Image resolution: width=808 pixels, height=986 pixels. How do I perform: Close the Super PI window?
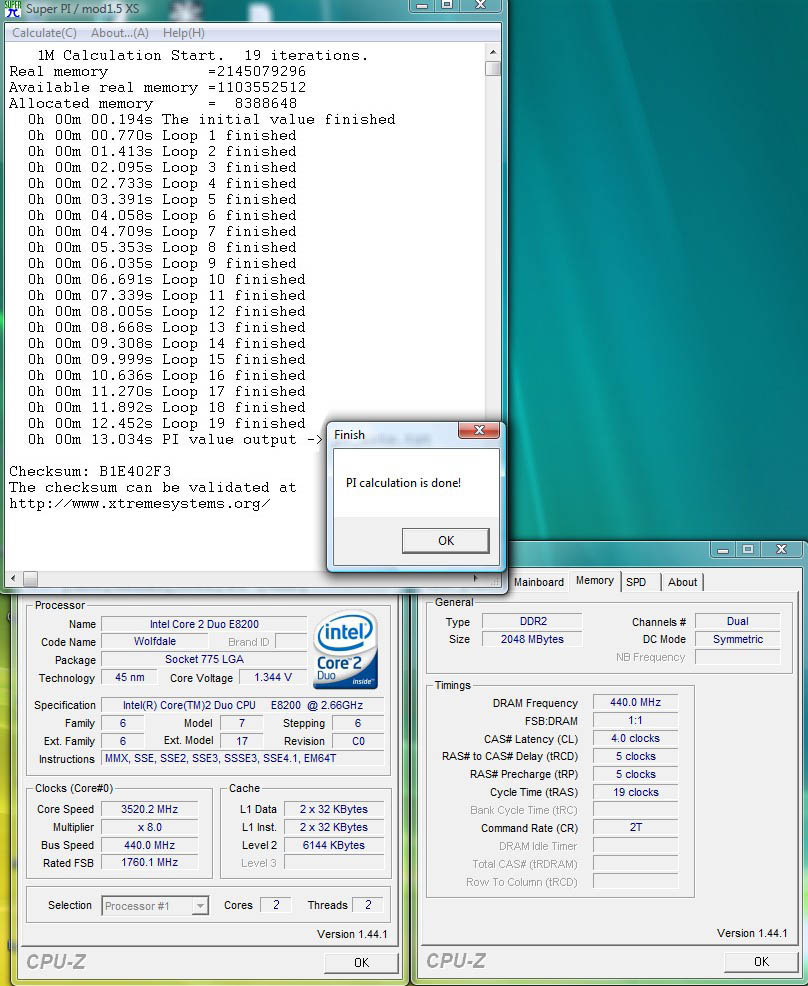(480, 5)
